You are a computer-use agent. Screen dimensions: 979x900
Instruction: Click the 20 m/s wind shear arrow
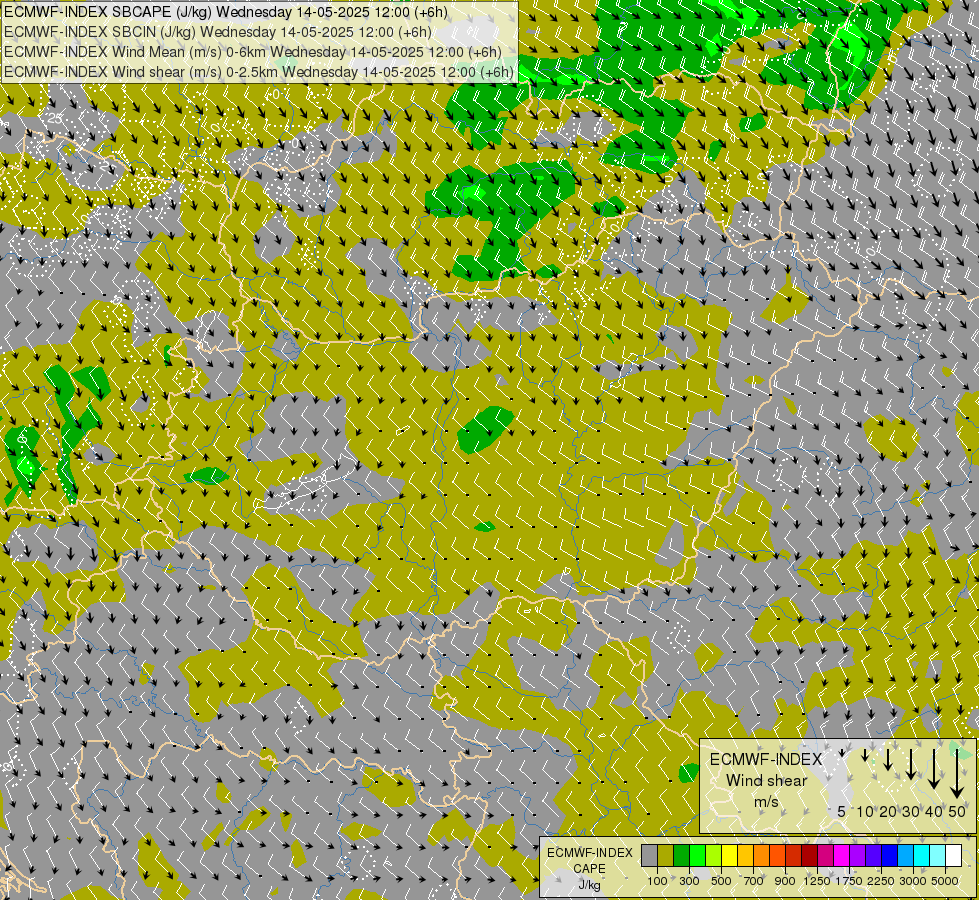coord(887,759)
